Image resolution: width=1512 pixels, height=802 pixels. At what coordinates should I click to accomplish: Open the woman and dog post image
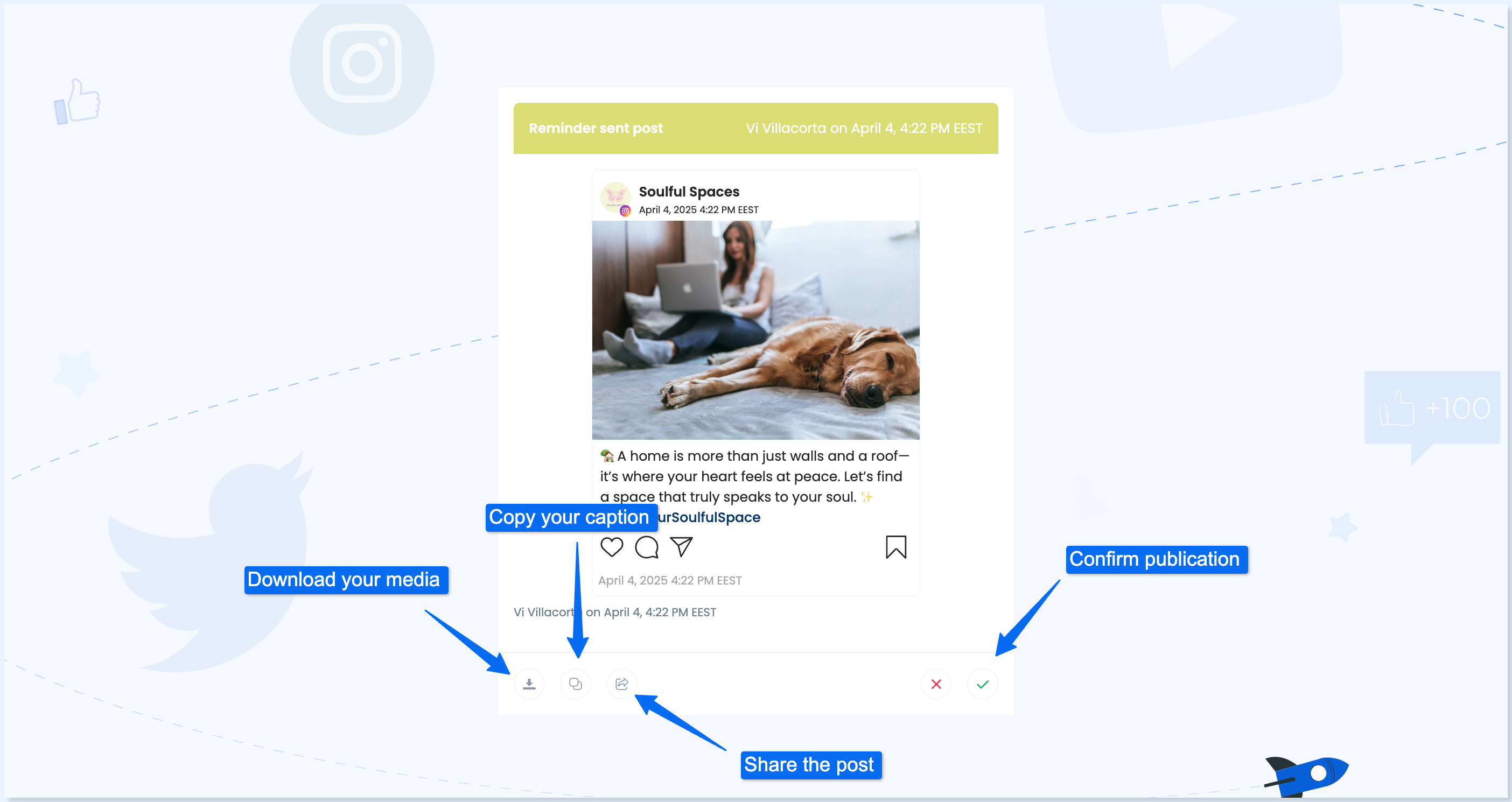(x=755, y=330)
